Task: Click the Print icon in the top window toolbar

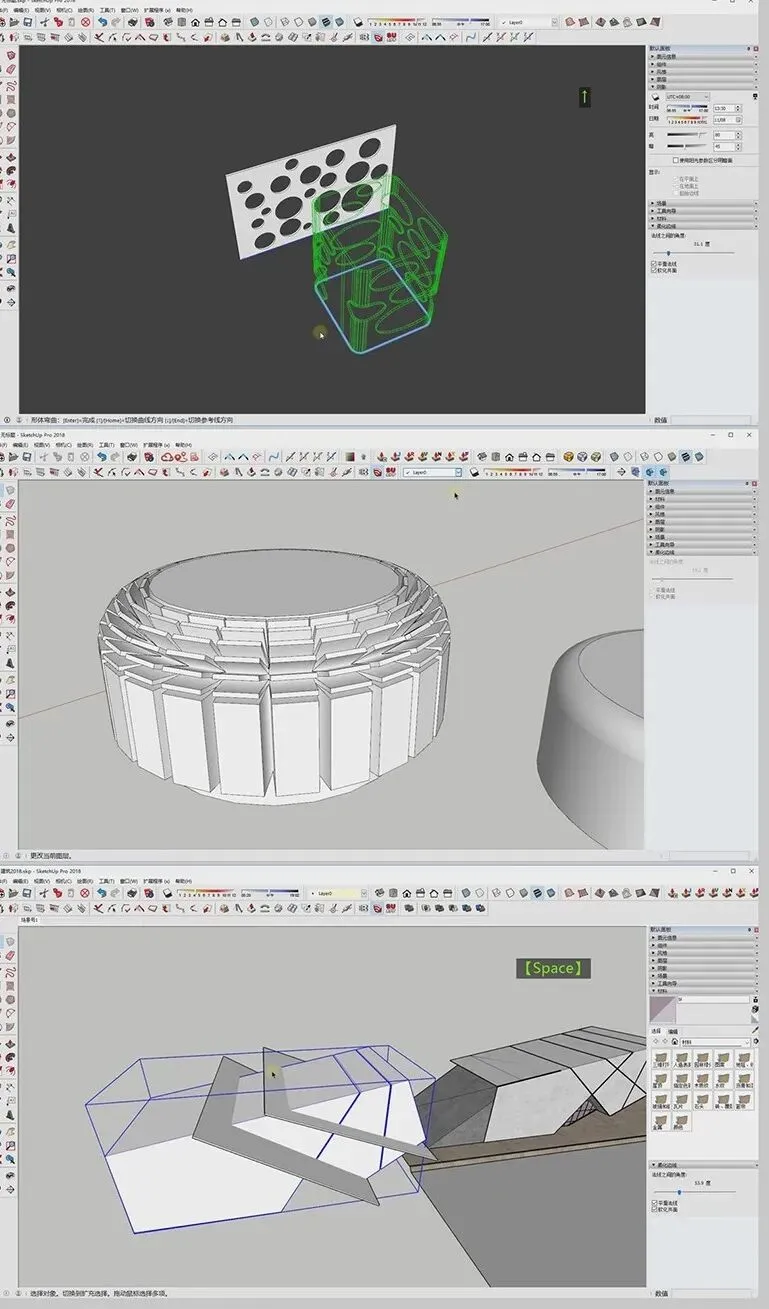Action: (132, 22)
